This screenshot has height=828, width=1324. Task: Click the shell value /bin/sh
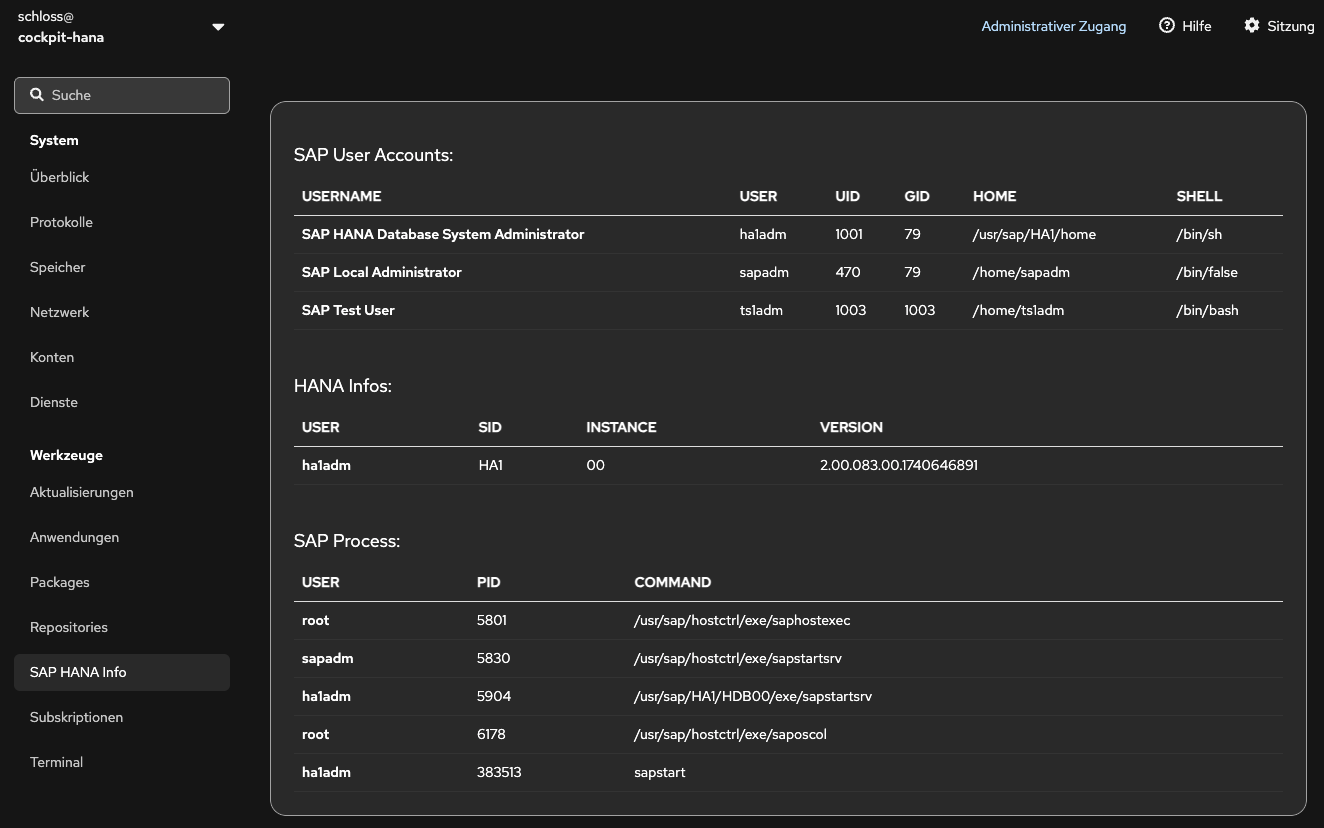click(1199, 234)
